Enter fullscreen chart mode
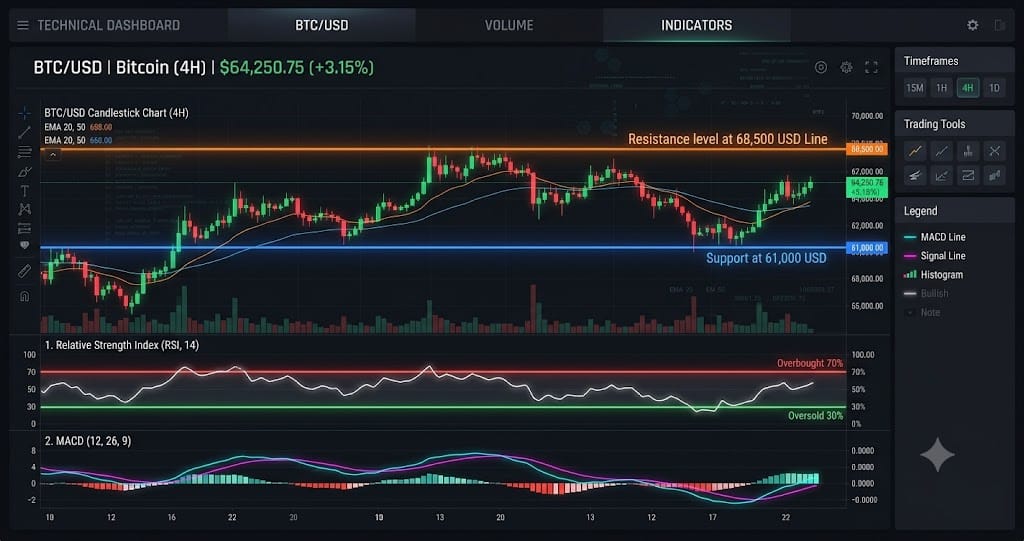The height and width of the screenshot is (541, 1024). click(871, 67)
